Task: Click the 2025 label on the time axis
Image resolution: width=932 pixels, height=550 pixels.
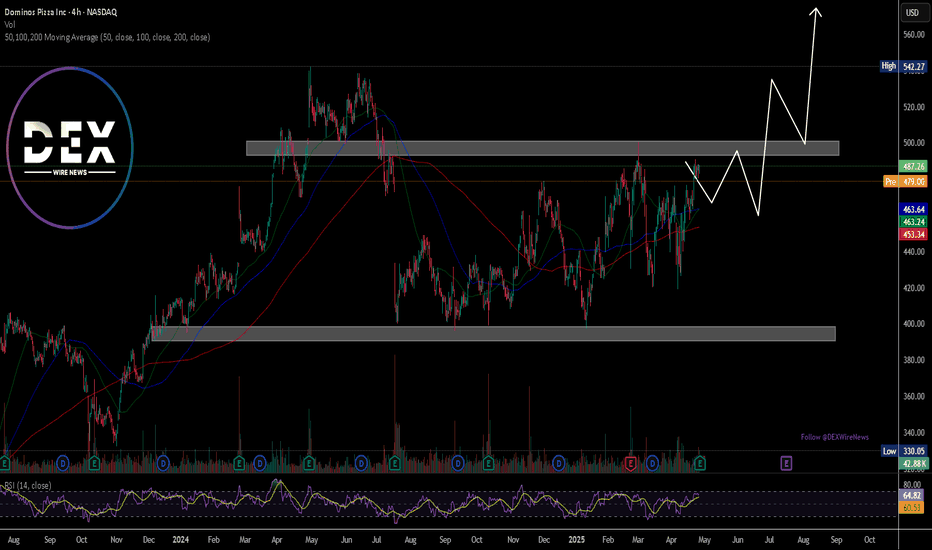Action: (576, 540)
